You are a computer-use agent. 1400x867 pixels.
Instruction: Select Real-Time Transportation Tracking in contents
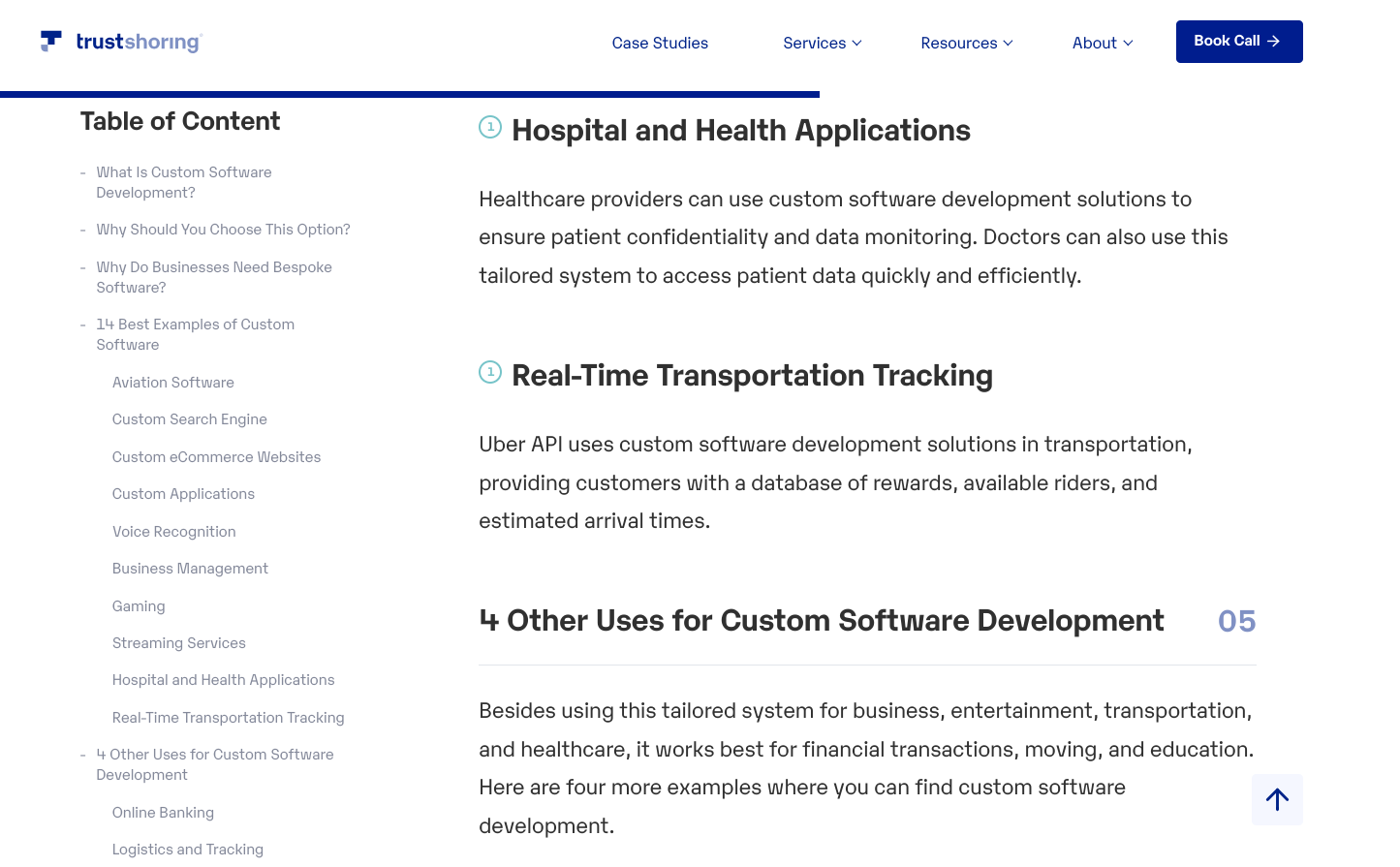(x=229, y=718)
